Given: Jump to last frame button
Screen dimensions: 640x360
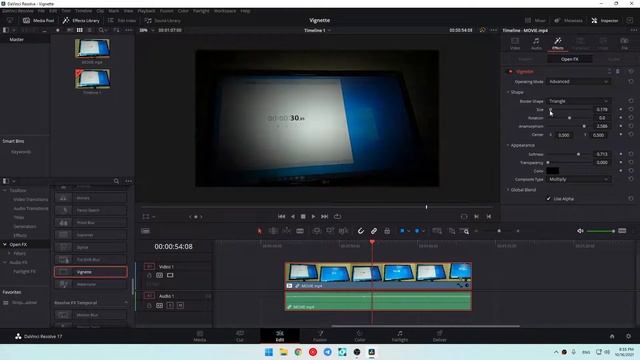Looking at the screenshot, I should (324, 216).
